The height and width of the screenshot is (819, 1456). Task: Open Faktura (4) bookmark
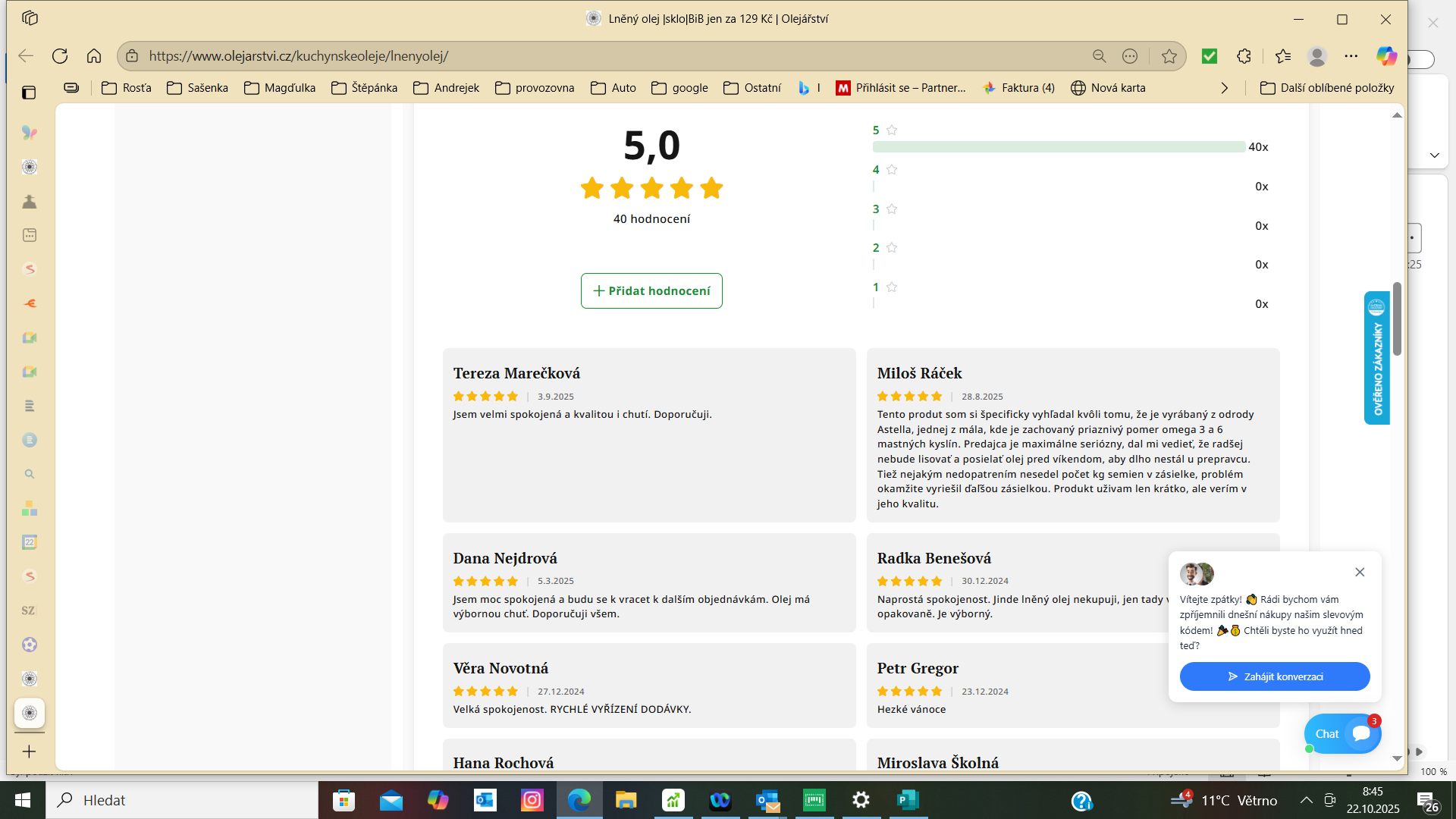pyautogui.click(x=1018, y=88)
